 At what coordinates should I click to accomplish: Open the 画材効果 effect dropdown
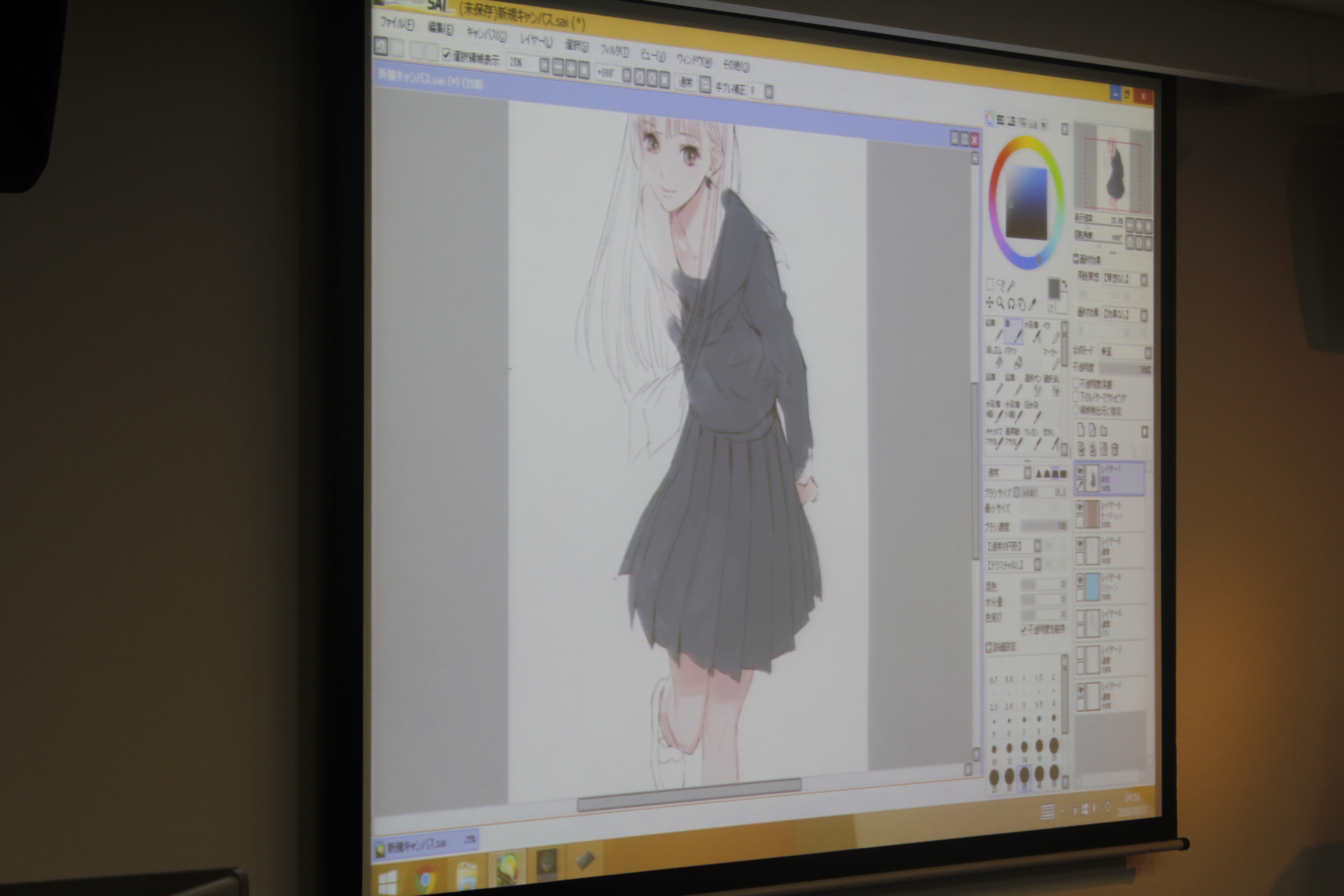(x=1144, y=315)
